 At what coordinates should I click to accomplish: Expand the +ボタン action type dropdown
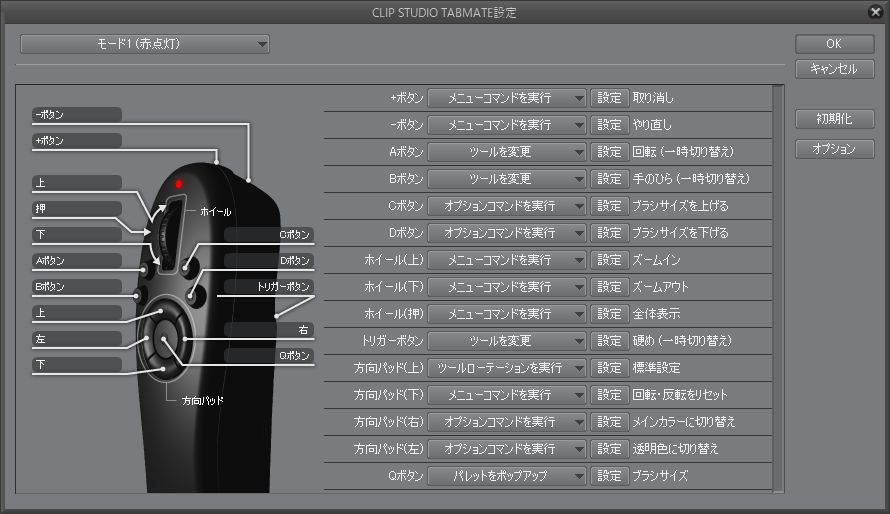(507, 98)
